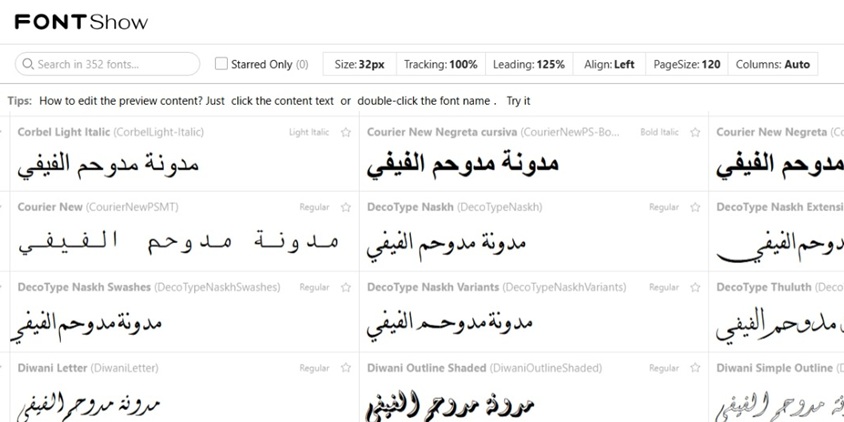844x422 pixels.
Task: Star the Courier New regular font
Action: (x=346, y=208)
